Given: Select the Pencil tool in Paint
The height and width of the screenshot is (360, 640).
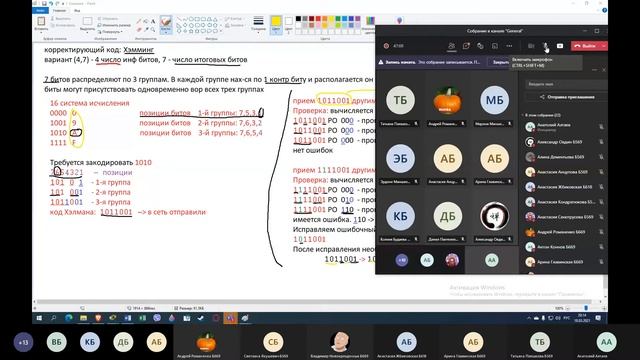Looking at the screenshot, I should [139, 22].
